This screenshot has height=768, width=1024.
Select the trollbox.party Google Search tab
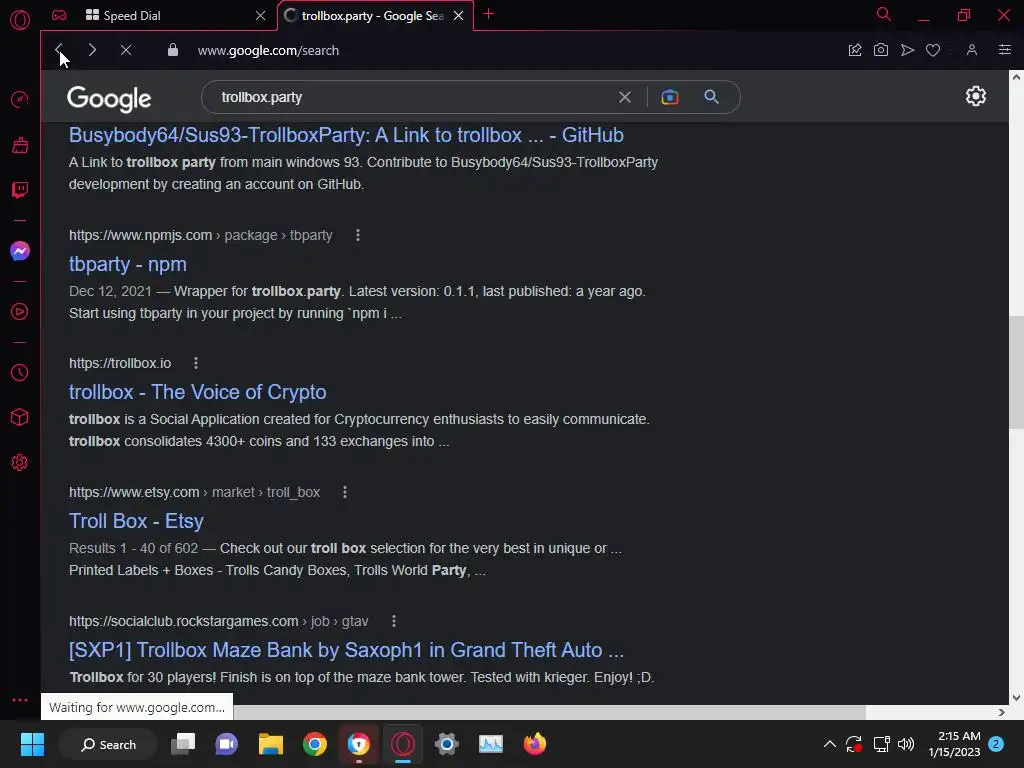pos(372,16)
